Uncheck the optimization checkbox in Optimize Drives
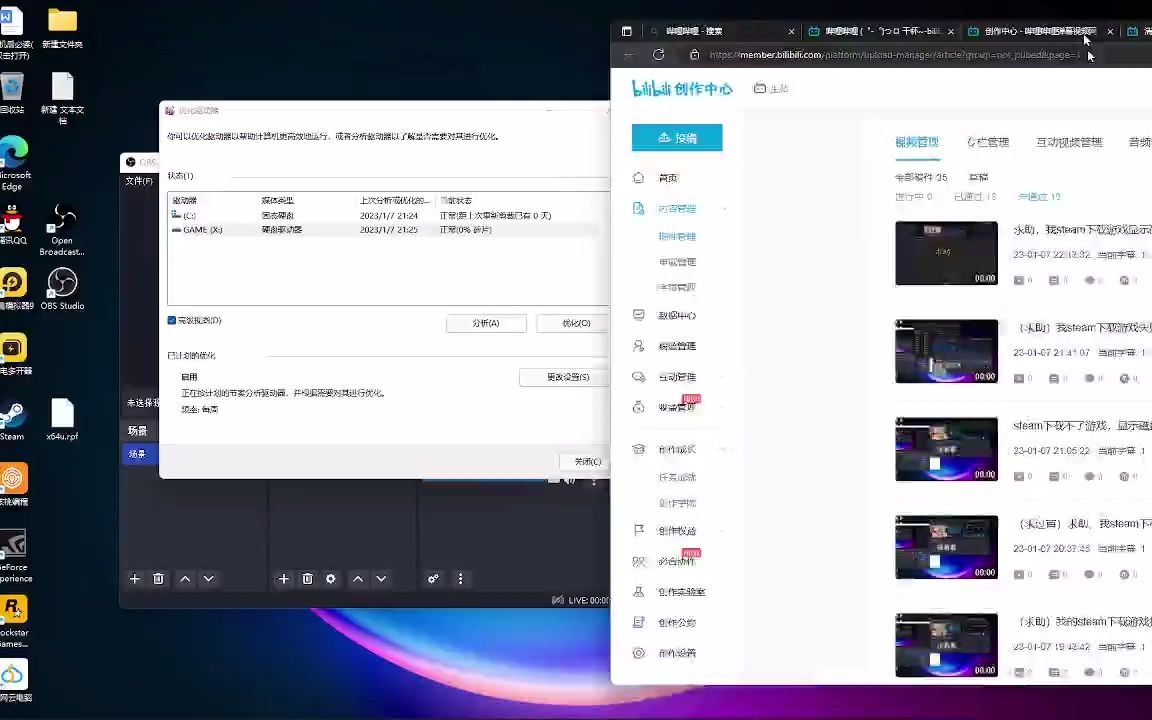Screen dimensions: 1152x720 click(x=172, y=319)
